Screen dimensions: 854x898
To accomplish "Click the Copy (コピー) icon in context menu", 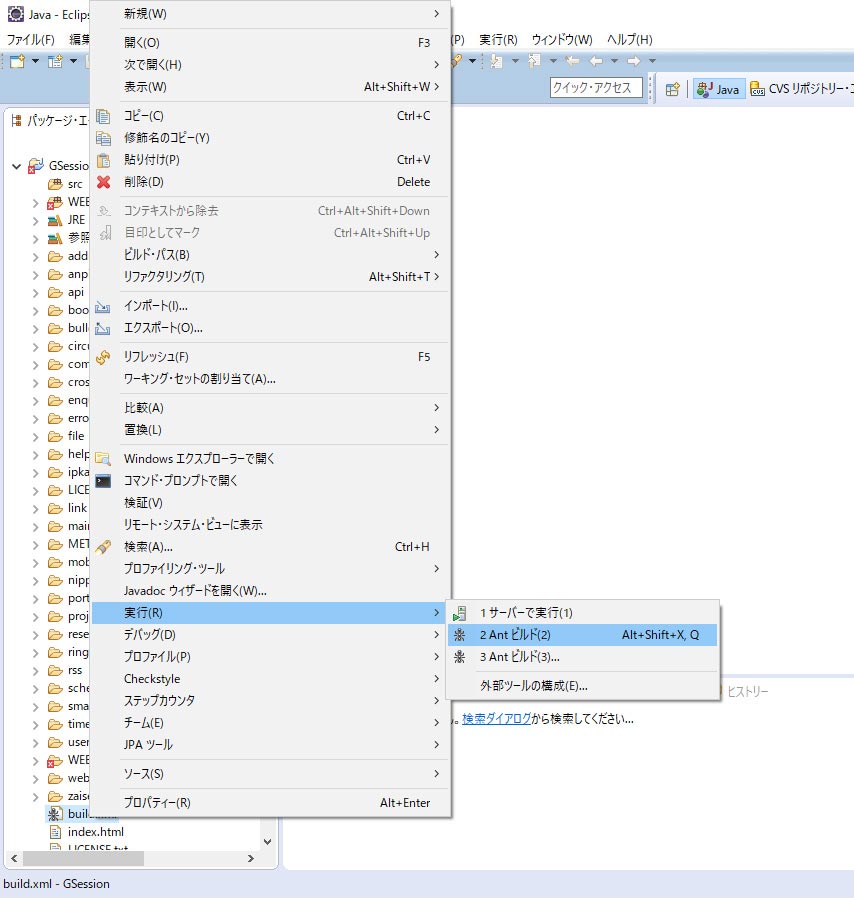I will [103, 116].
